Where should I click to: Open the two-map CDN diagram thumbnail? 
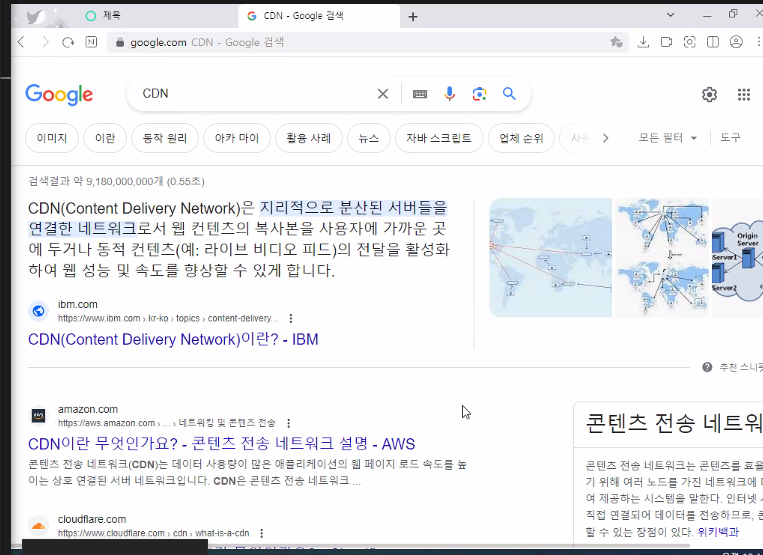(x=662, y=258)
